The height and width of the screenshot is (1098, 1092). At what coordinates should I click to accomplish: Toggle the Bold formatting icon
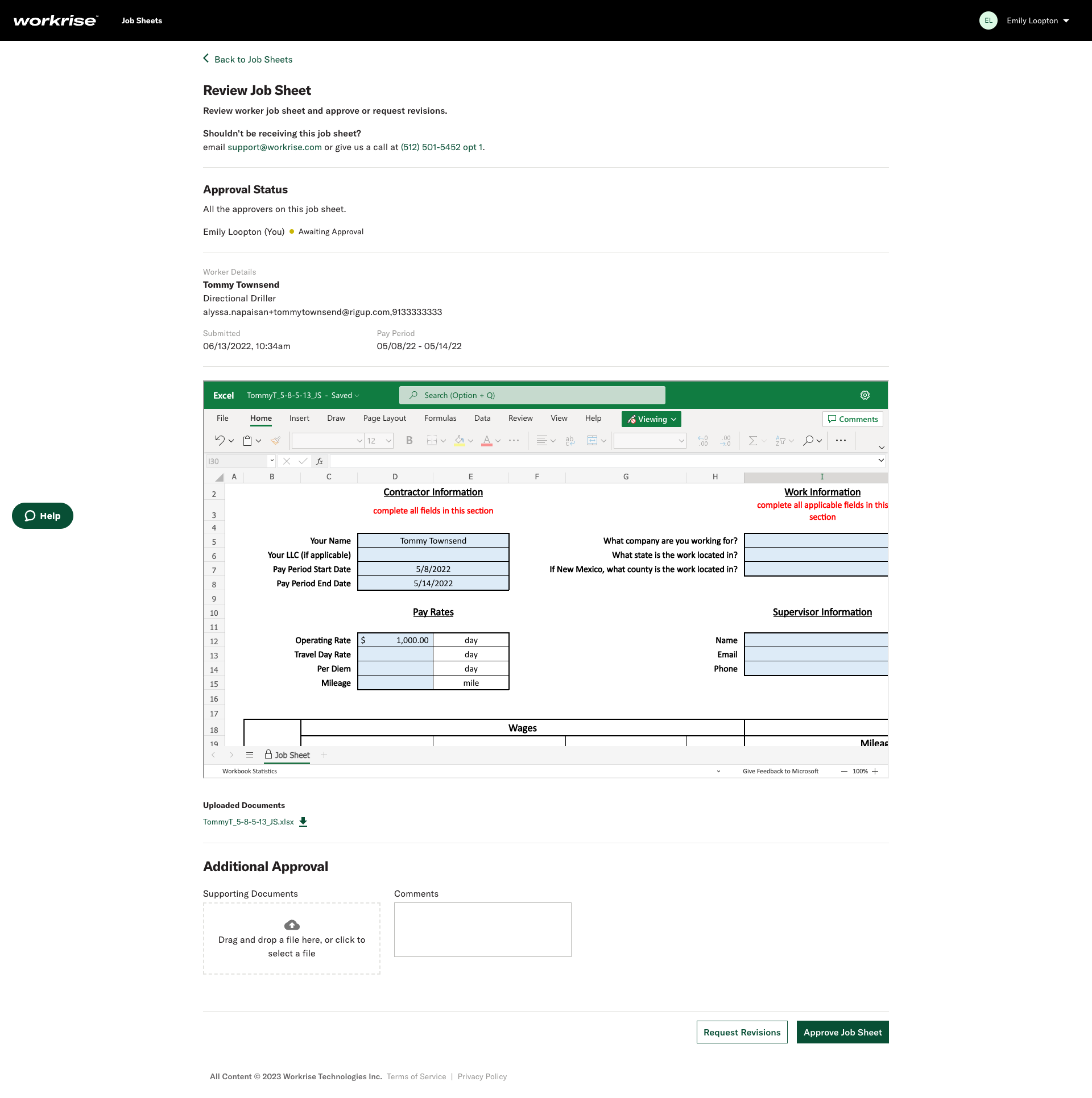[409, 441]
